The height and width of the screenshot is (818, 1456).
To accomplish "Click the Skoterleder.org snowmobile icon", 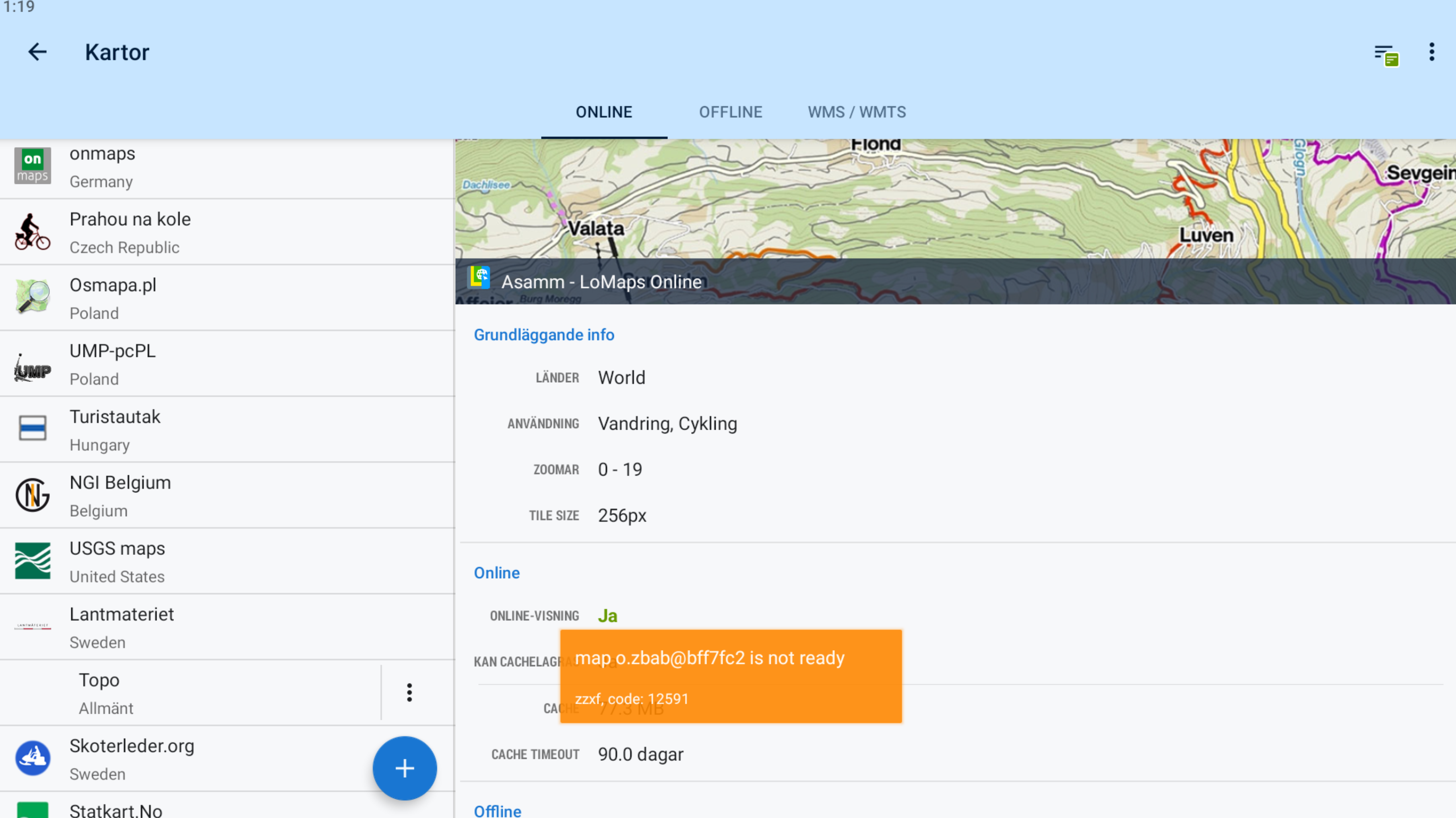I will (x=33, y=758).
